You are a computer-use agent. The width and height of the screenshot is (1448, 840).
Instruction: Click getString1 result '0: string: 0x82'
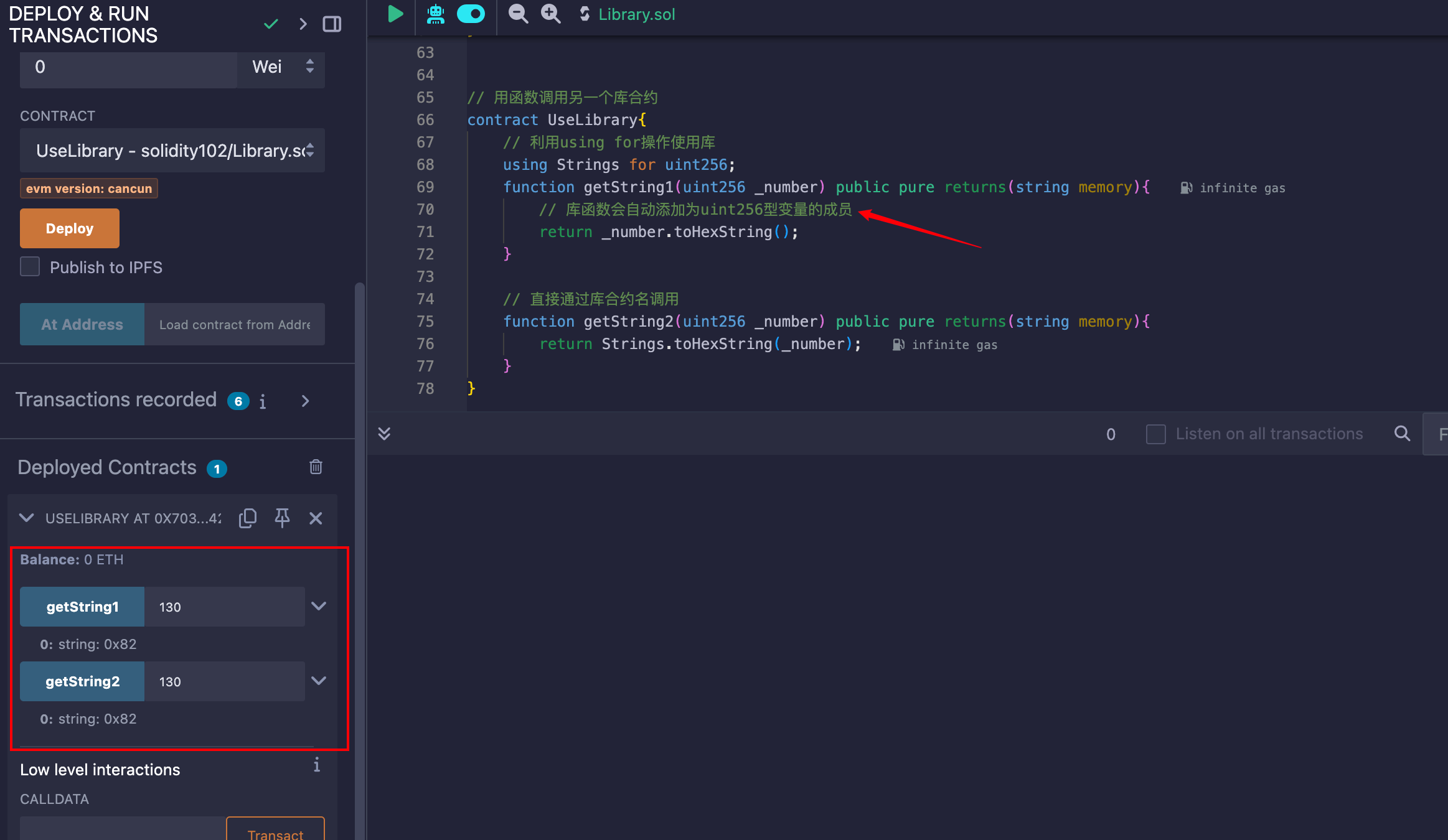tap(88, 644)
